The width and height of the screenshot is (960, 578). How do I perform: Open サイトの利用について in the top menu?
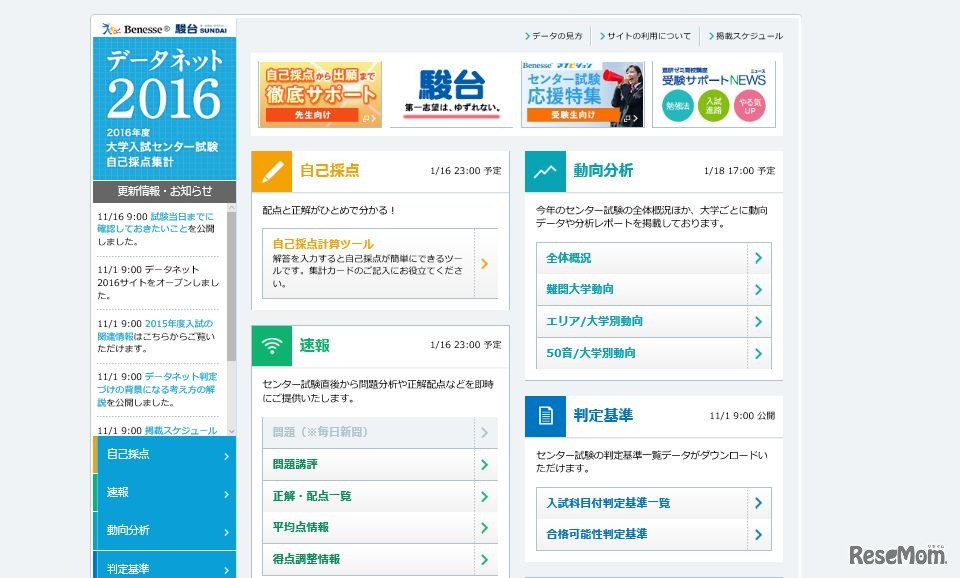tap(645, 34)
